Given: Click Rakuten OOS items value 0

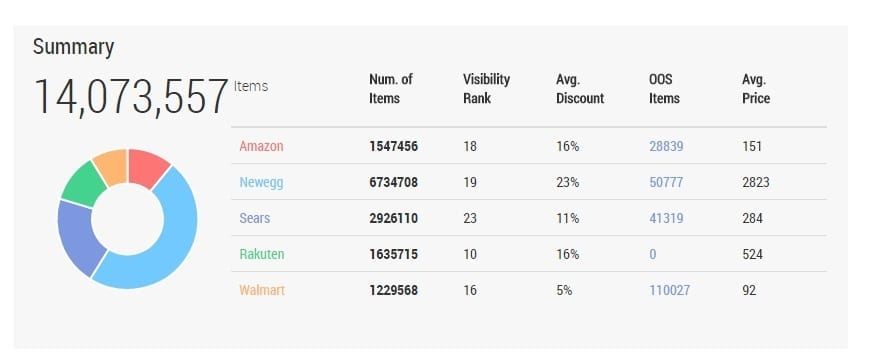Looking at the screenshot, I should 652,254.
